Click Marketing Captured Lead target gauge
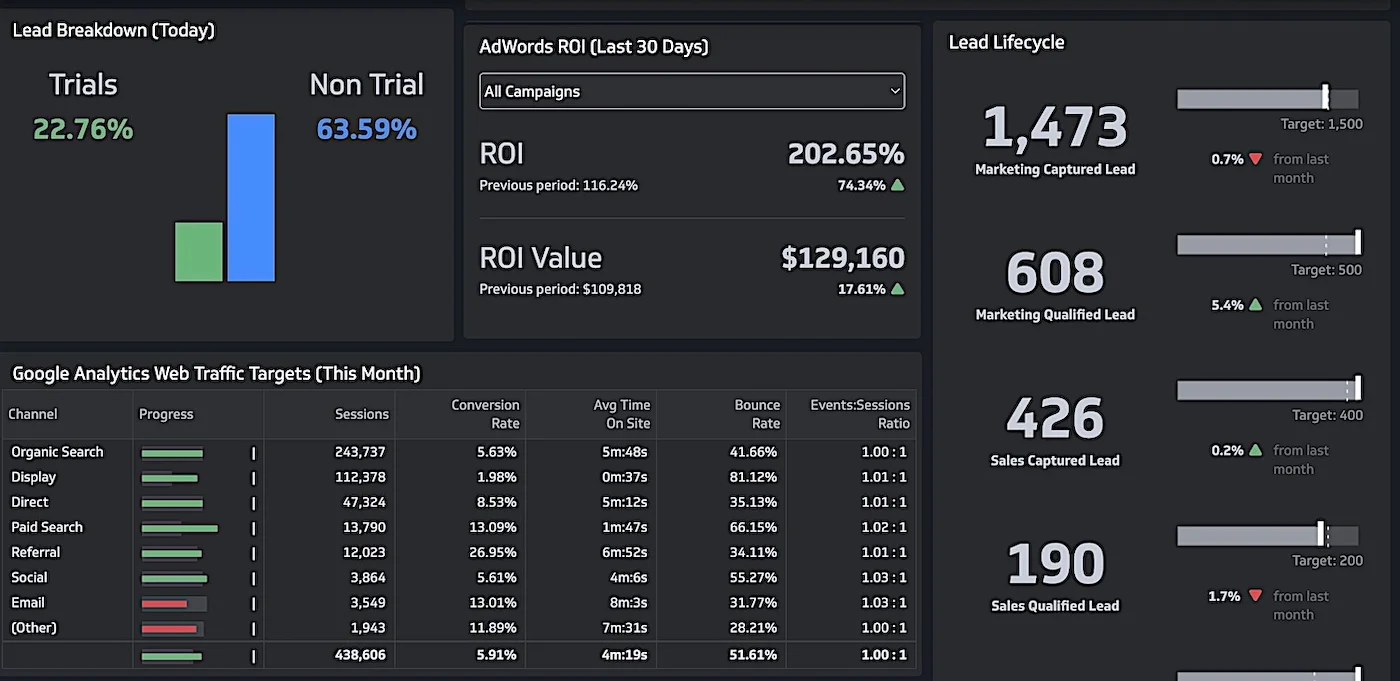 [x=1268, y=98]
